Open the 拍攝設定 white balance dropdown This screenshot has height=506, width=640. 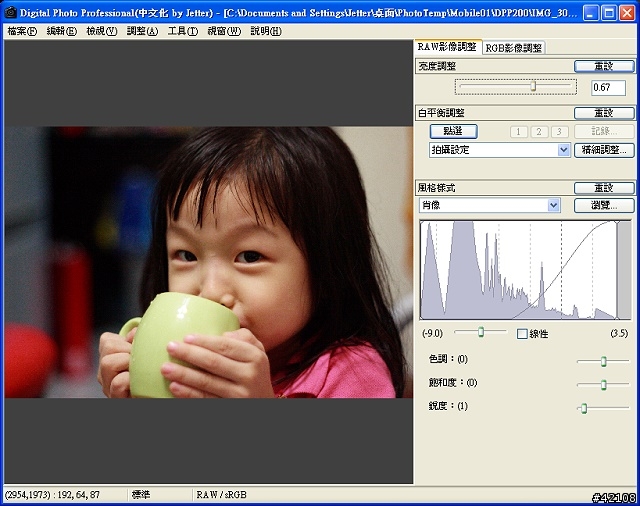coord(500,150)
